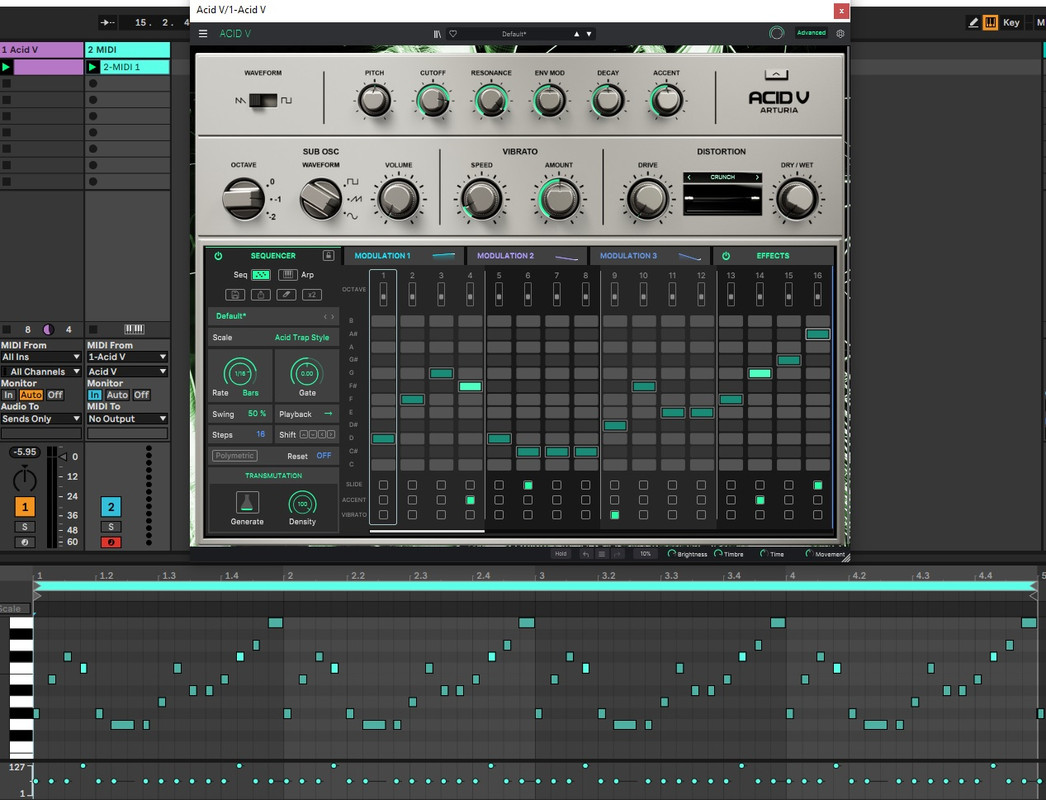
Task: Open the Acid V hamburger menu
Action: tap(203, 33)
